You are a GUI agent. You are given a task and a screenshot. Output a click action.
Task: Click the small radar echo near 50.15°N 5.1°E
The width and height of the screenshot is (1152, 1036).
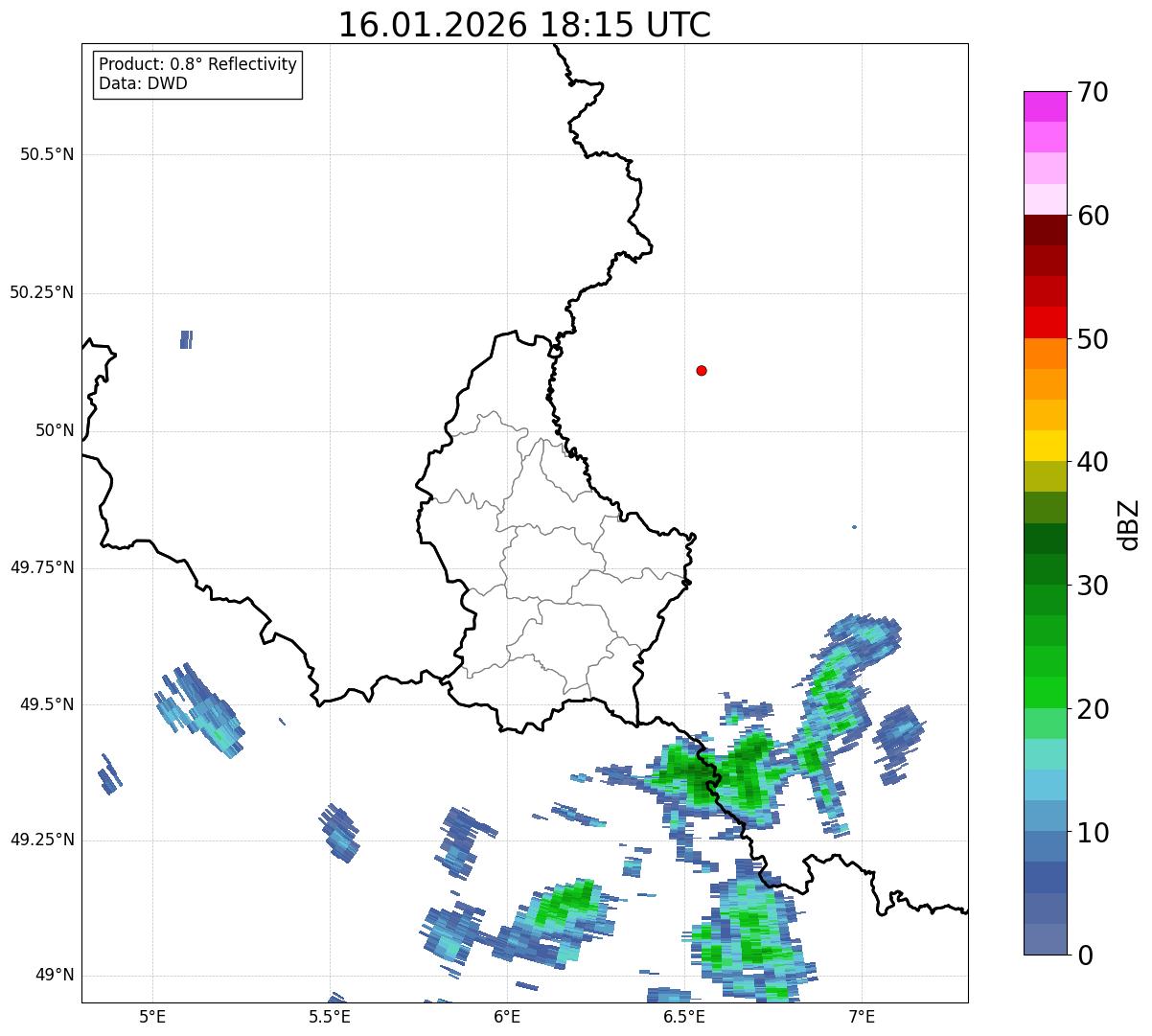pos(186,339)
